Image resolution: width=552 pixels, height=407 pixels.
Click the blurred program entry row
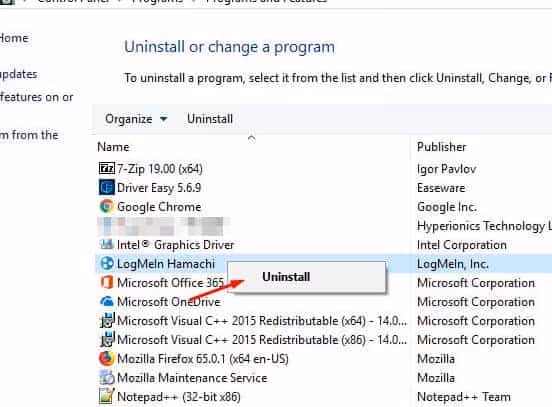pos(163,226)
